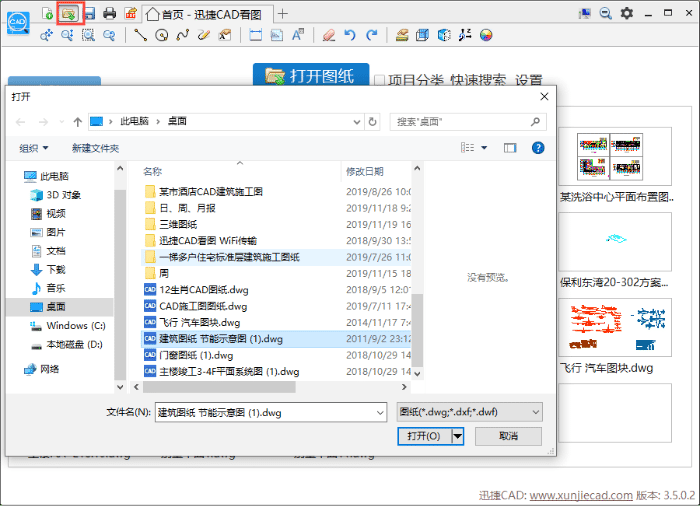Screen dimensions: 700x506
Task: Click the zoom out magnifier in title bar
Action: 605,13
